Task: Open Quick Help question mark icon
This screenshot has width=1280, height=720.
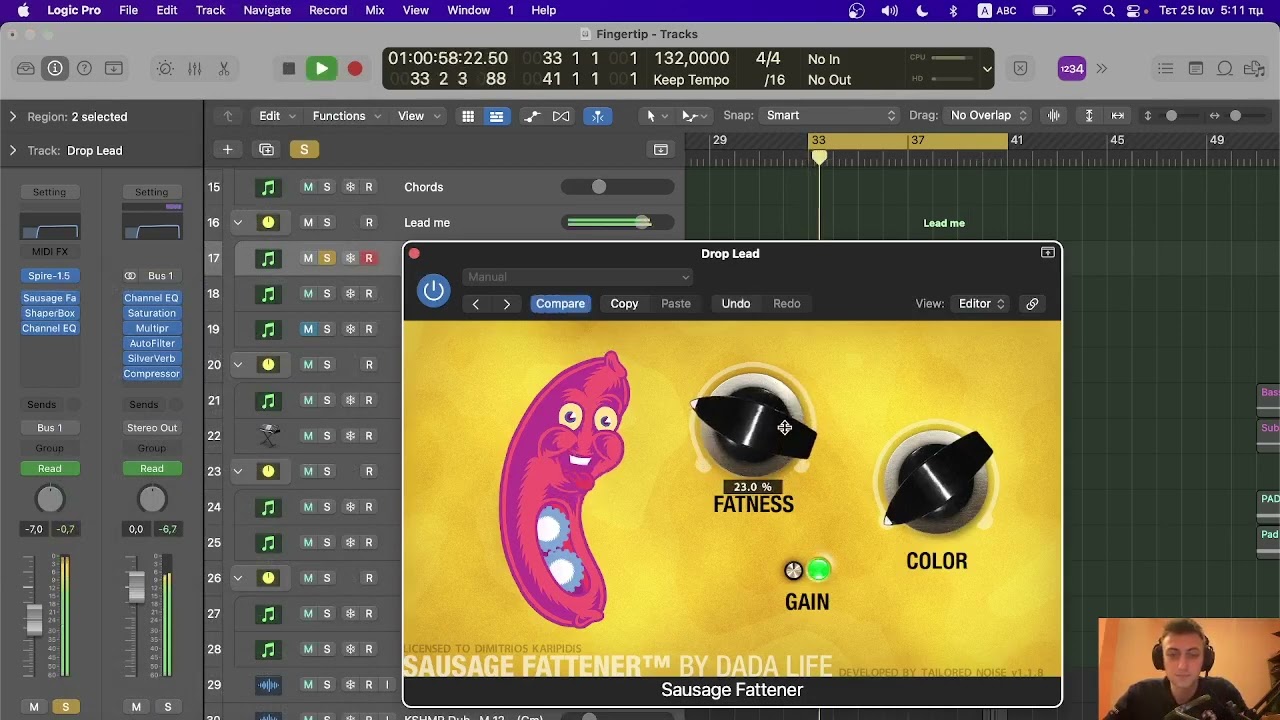Action: click(85, 68)
